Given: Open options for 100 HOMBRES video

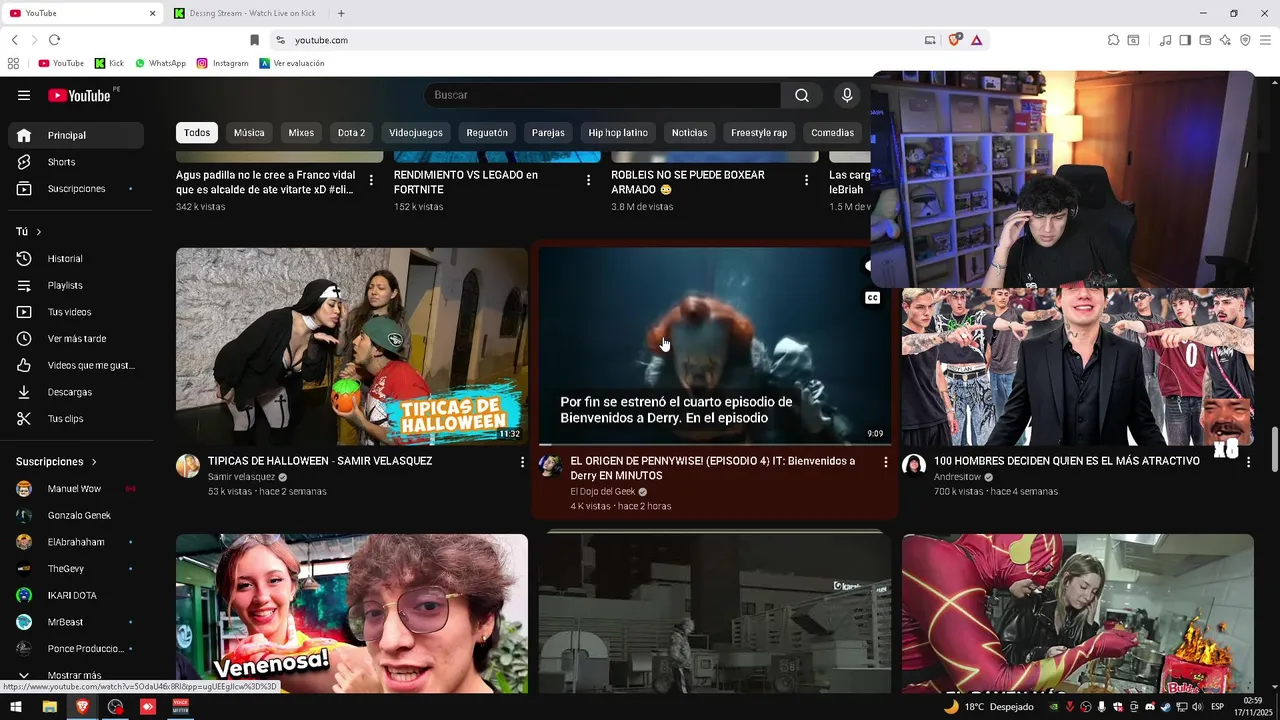Looking at the screenshot, I should 1248,462.
